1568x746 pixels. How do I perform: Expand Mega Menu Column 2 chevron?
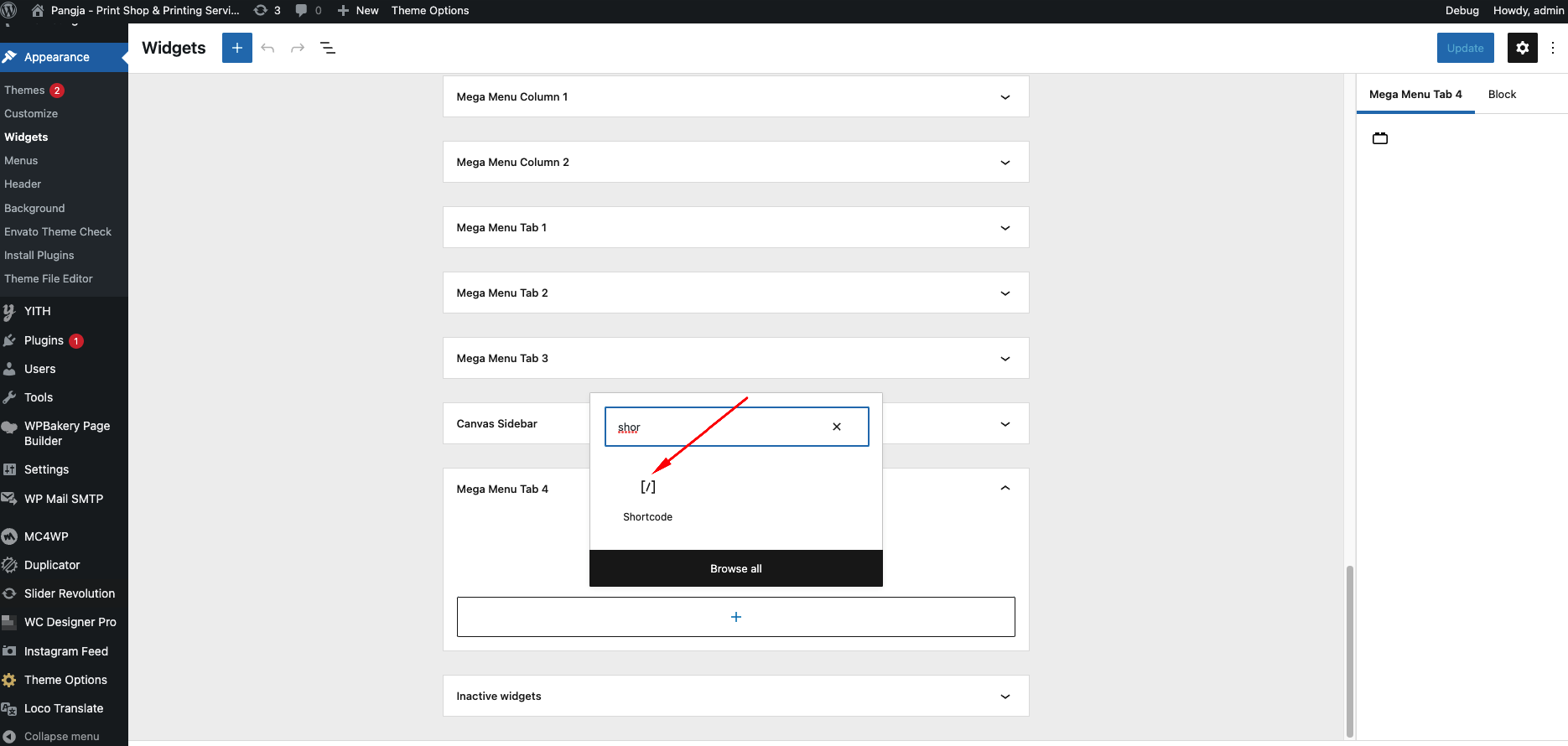(1005, 163)
